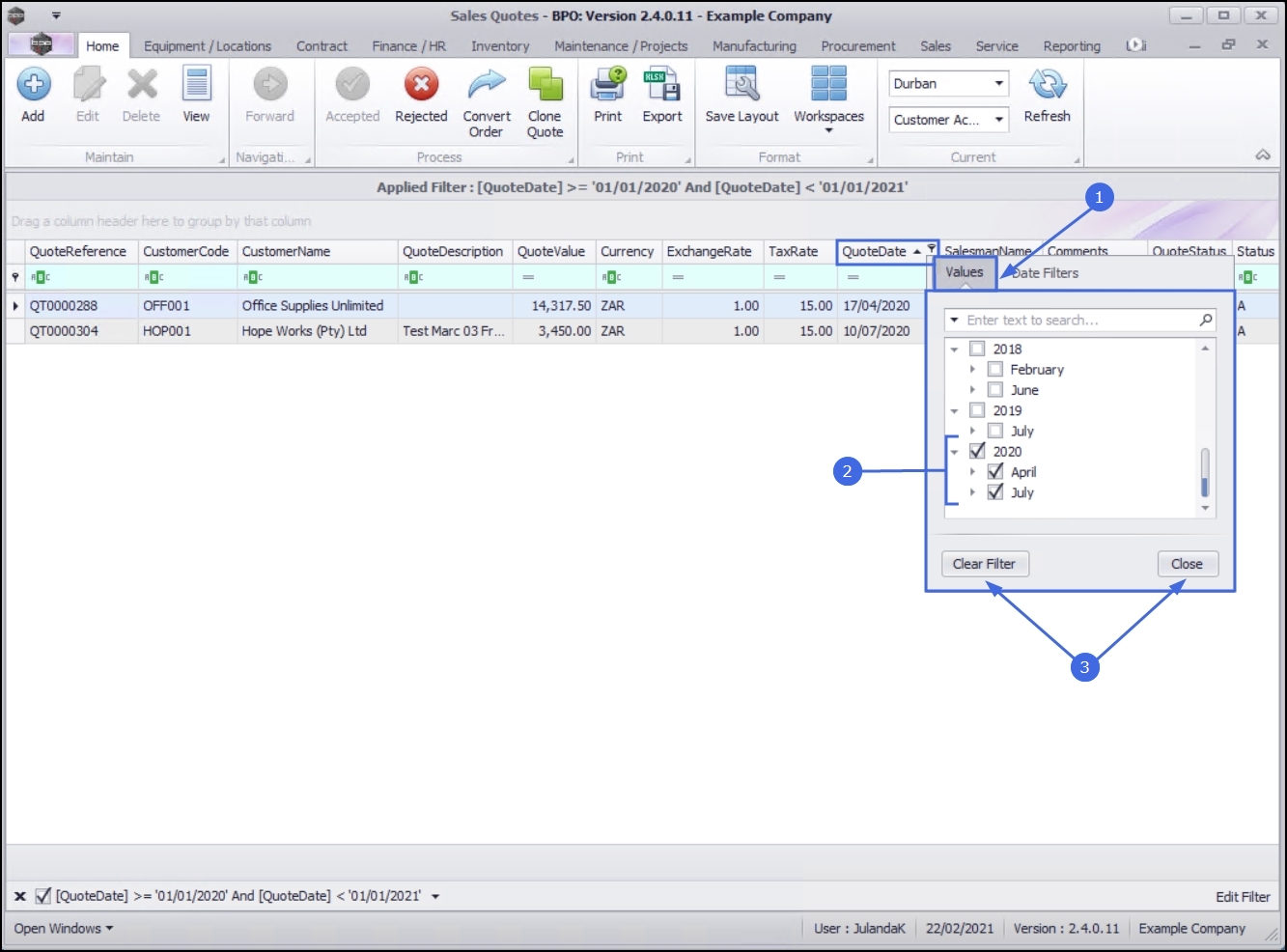Click the filter popup scroll down arrow
Viewport: 1287px width, 952px height.
1205,508
